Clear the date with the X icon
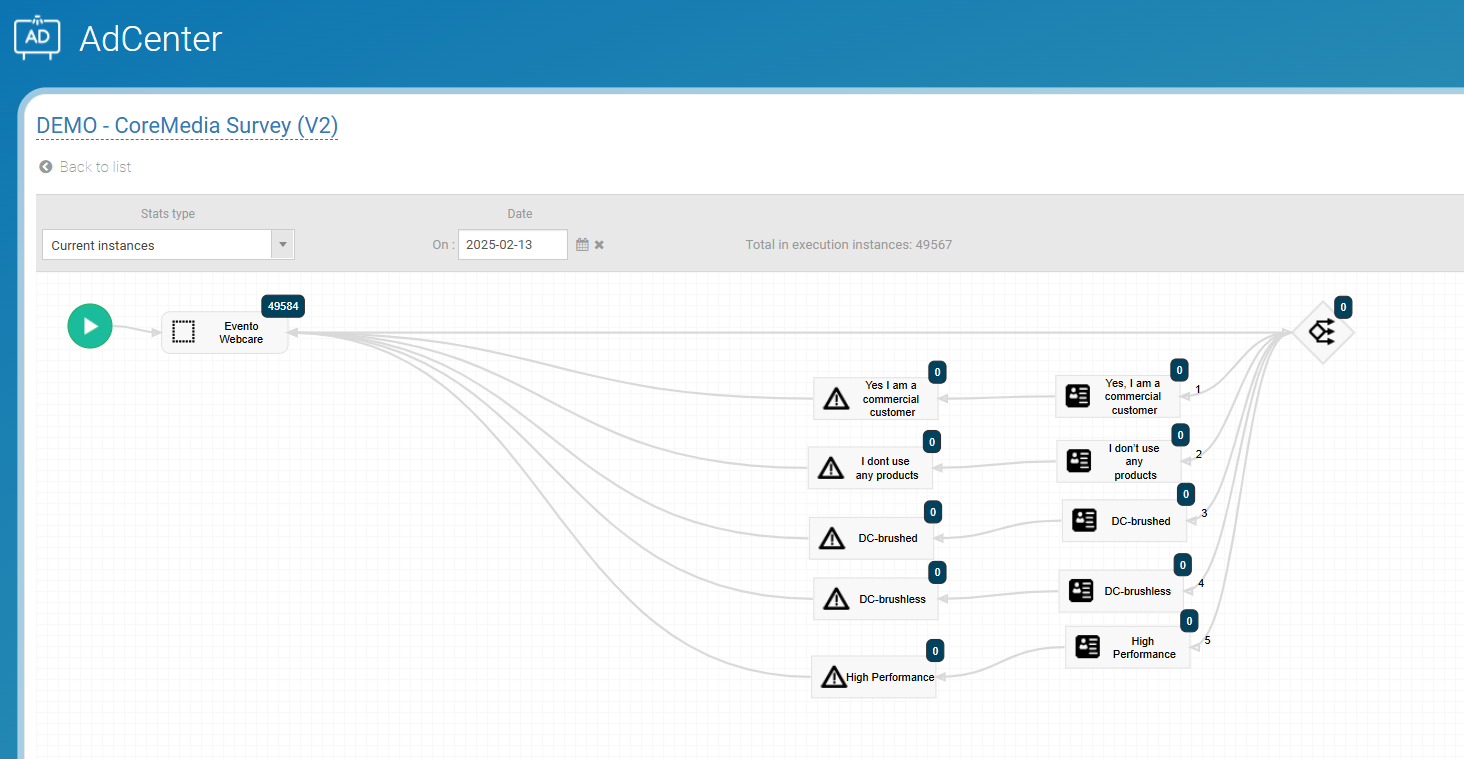The height and width of the screenshot is (759, 1464). pyautogui.click(x=599, y=245)
